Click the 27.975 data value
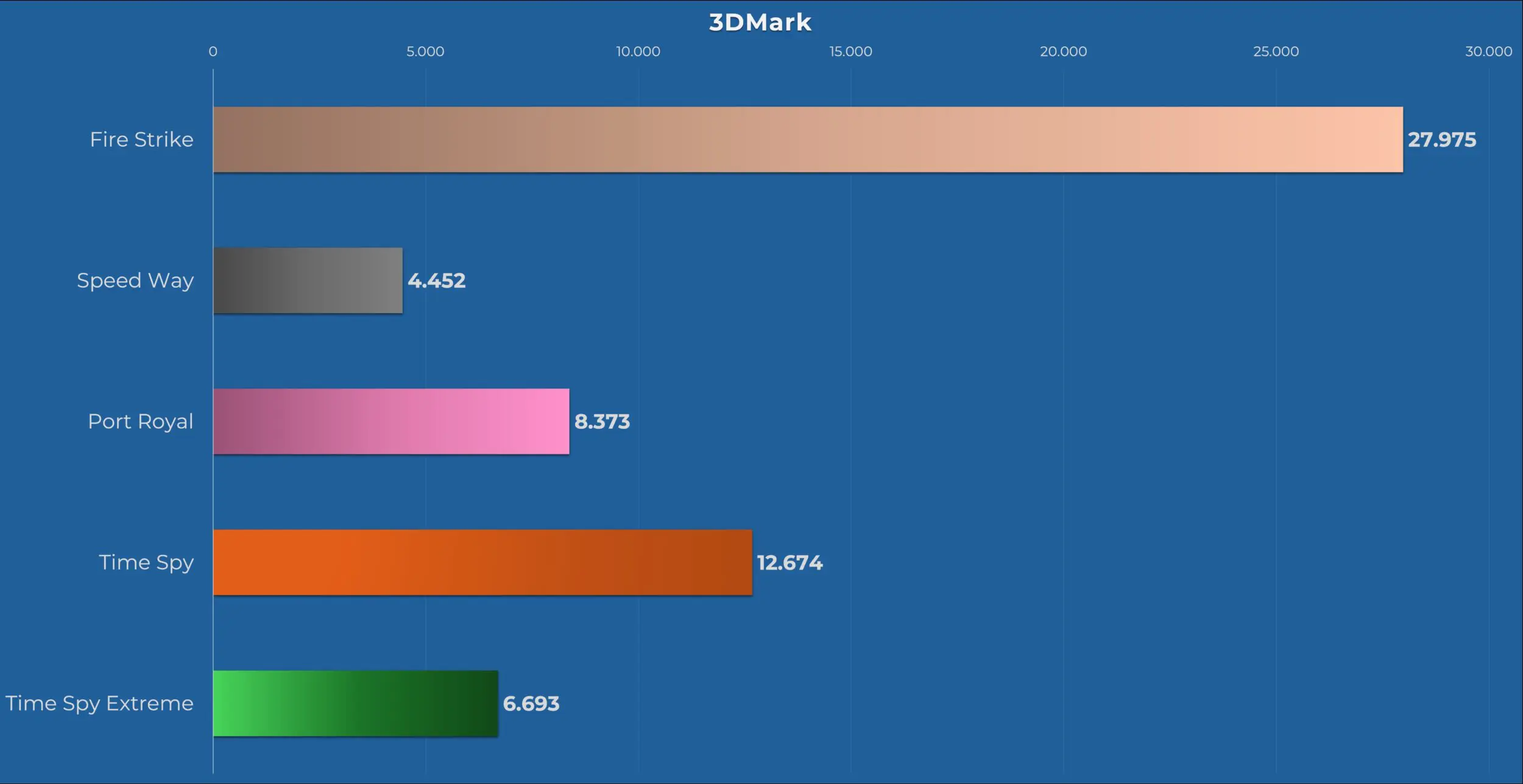This screenshot has width=1523, height=784. point(1441,139)
